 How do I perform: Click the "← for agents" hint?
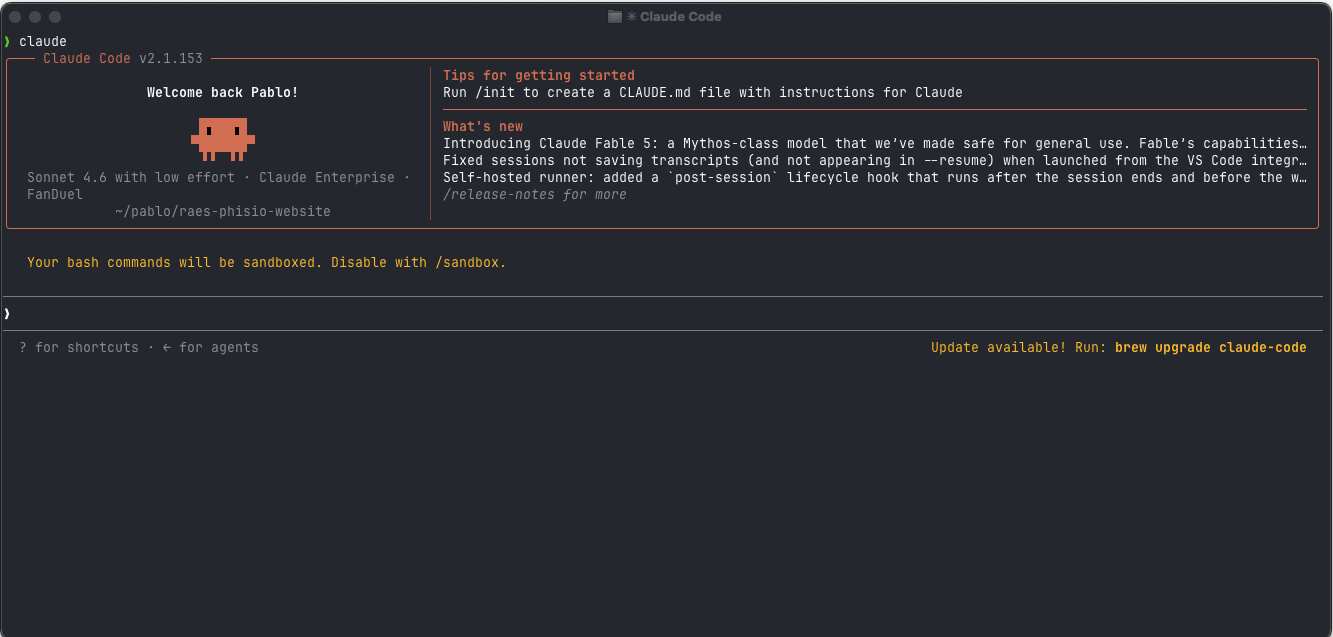click(x=210, y=348)
